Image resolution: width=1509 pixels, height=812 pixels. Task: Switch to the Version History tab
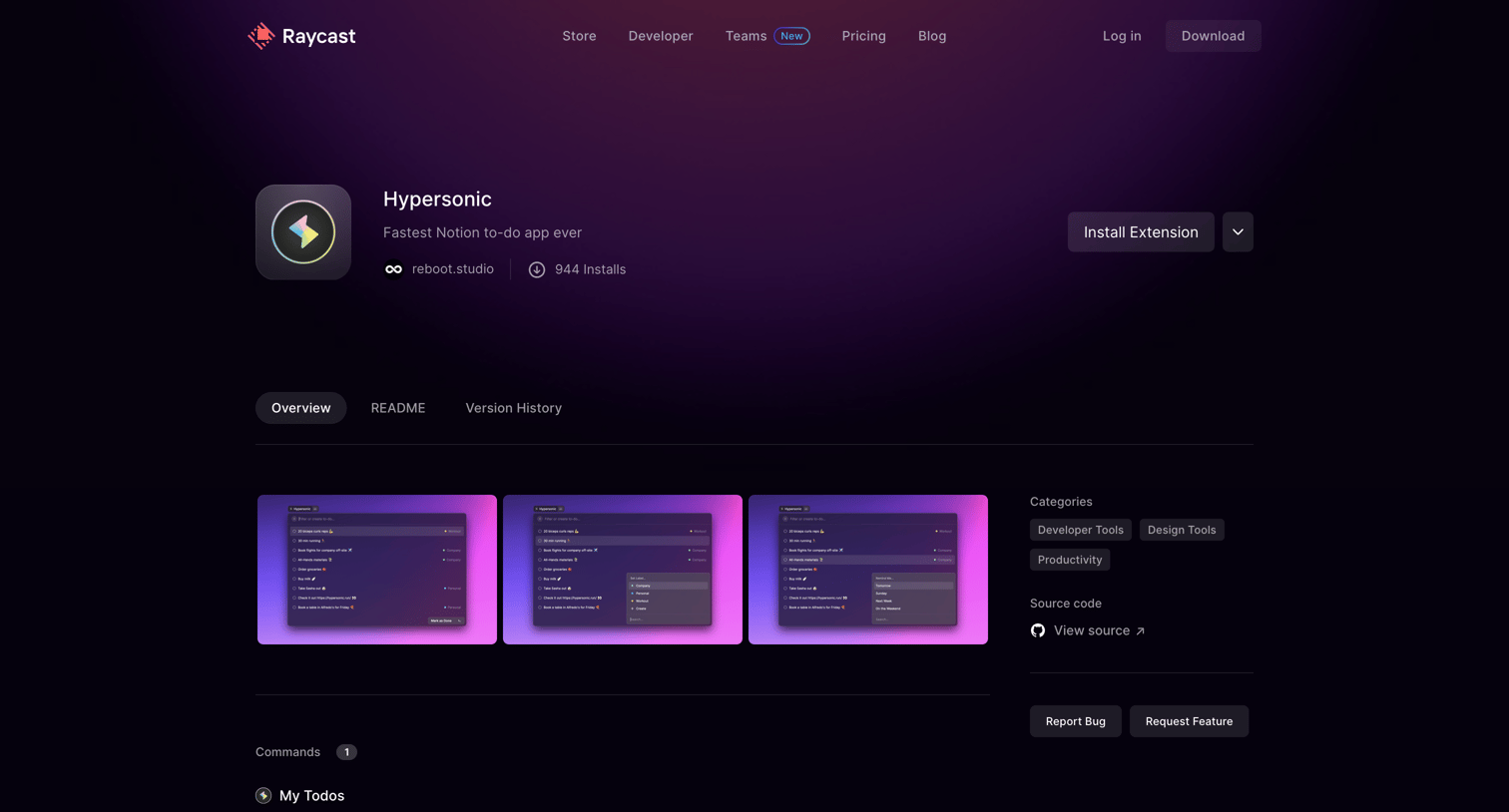514,408
